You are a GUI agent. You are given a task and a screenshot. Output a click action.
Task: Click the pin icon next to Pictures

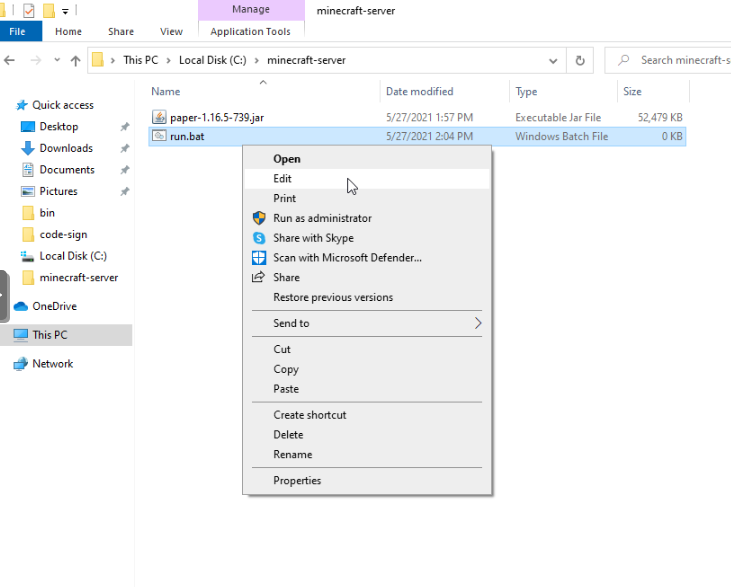point(124,191)
